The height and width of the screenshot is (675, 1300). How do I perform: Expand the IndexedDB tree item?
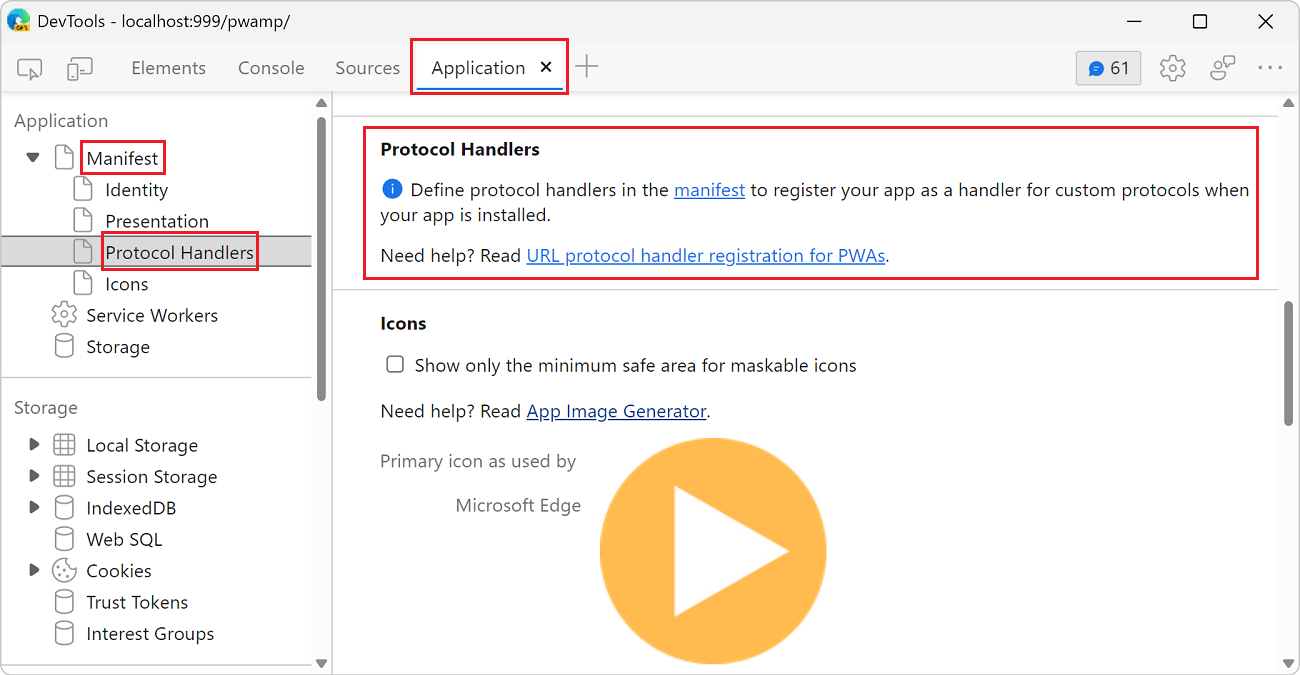(x=34, y=507)
